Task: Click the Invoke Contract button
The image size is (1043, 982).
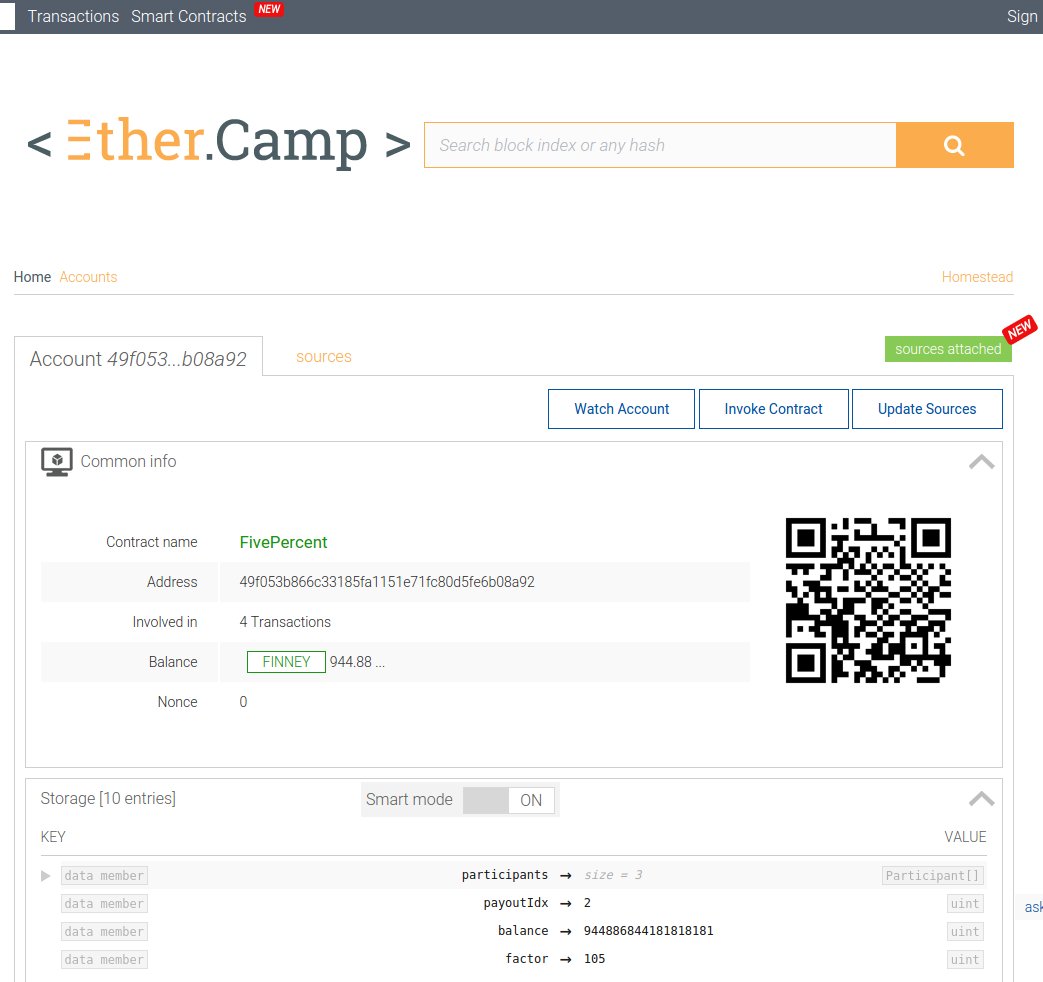Action: click(774, 409)
